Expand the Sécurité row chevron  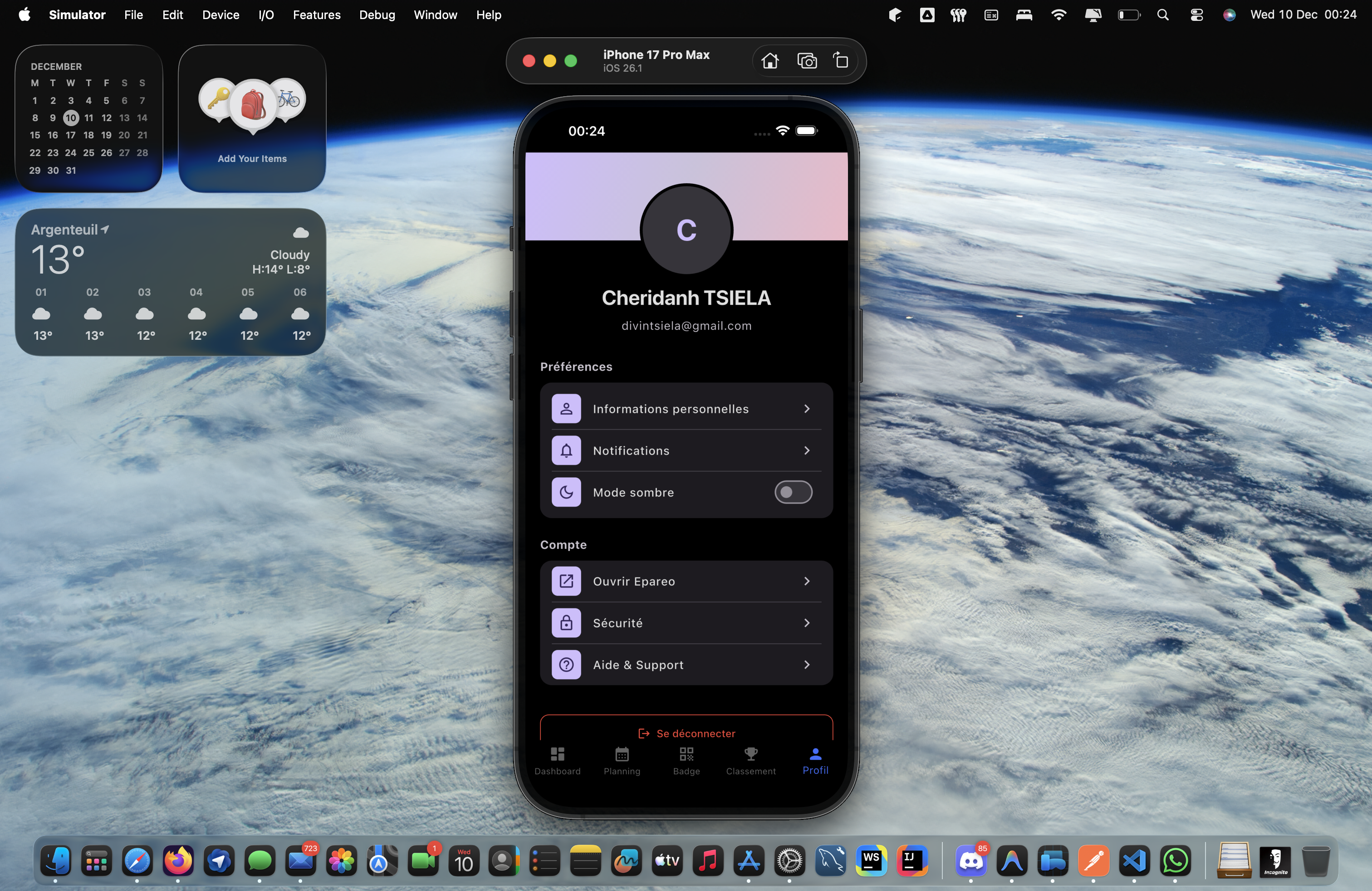click(x=807, y=623)
